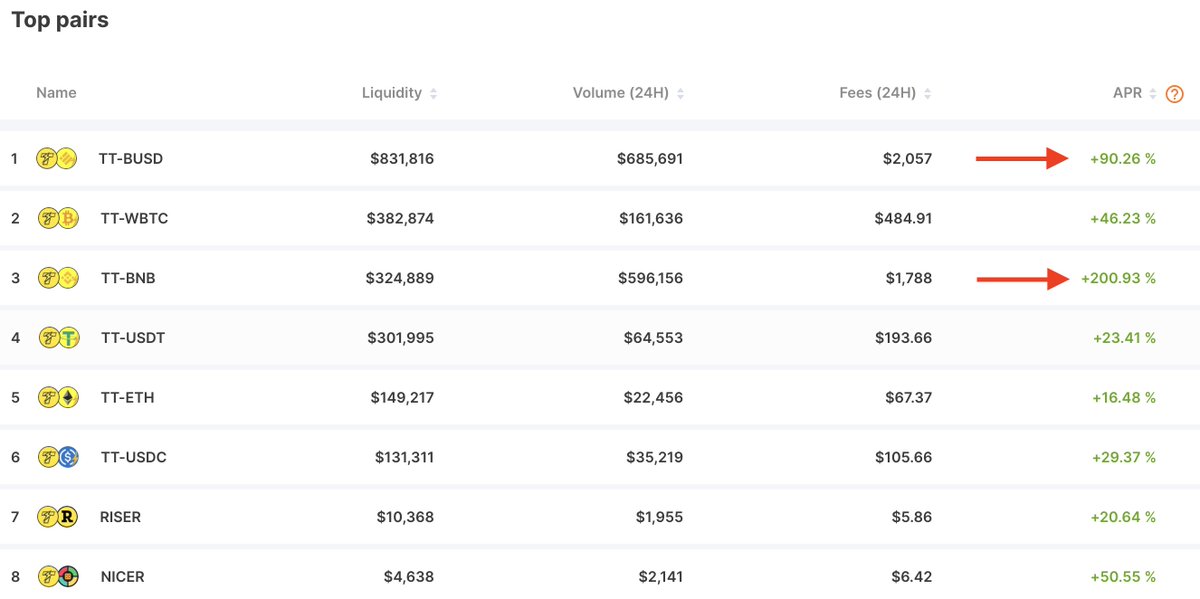
Task: Open the TT-ETH pair
Action: click(x=128, y=398)
